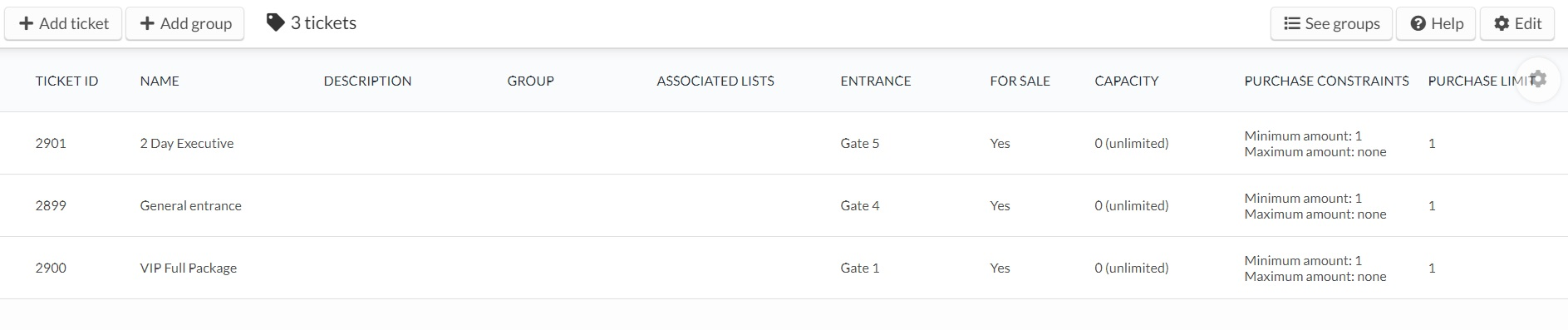Open the General entrance ticket
The height and width of the screenshot is (330, 1568).
pos(190,205)
